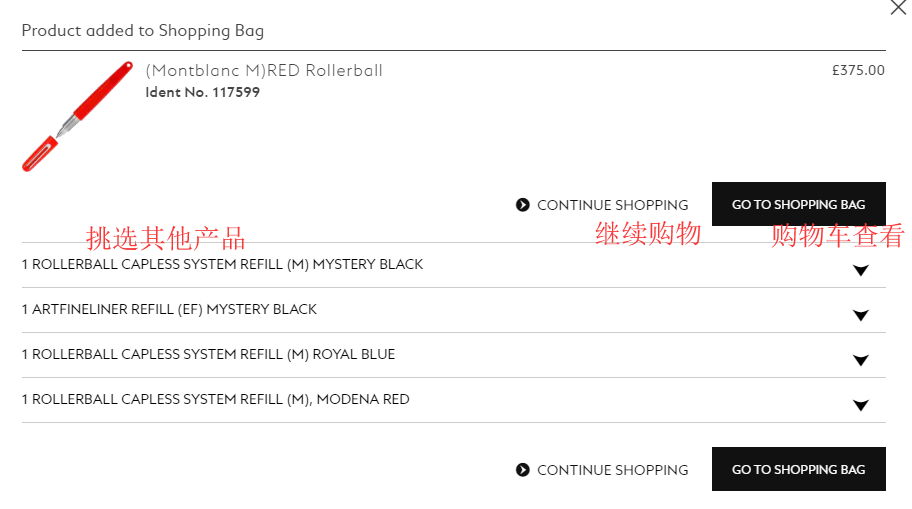Screen dimensions: 912x509
Task: Select the Rollerball Refill Royal Blue row label
Action: (208, 354)
